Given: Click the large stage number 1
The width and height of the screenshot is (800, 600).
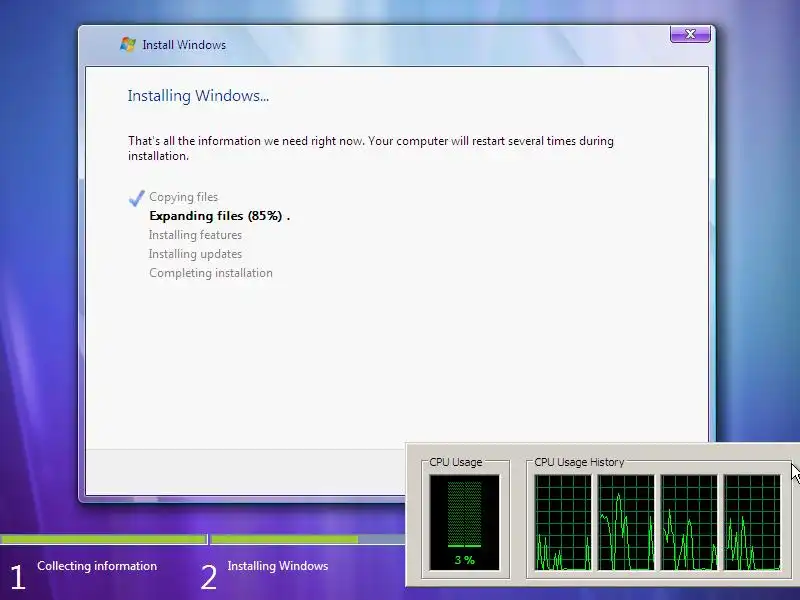Looking at the screenshot, I should pyautogui.click(x=18, y=578).
